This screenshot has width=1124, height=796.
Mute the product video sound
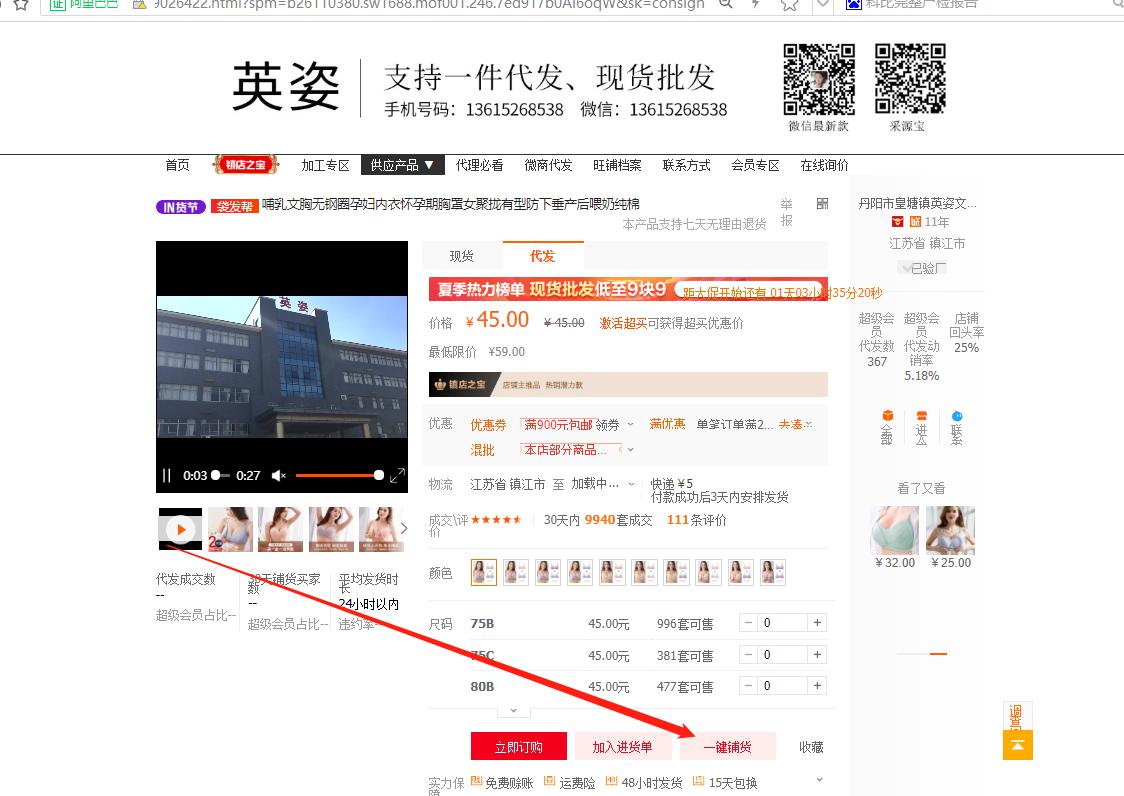278,476
